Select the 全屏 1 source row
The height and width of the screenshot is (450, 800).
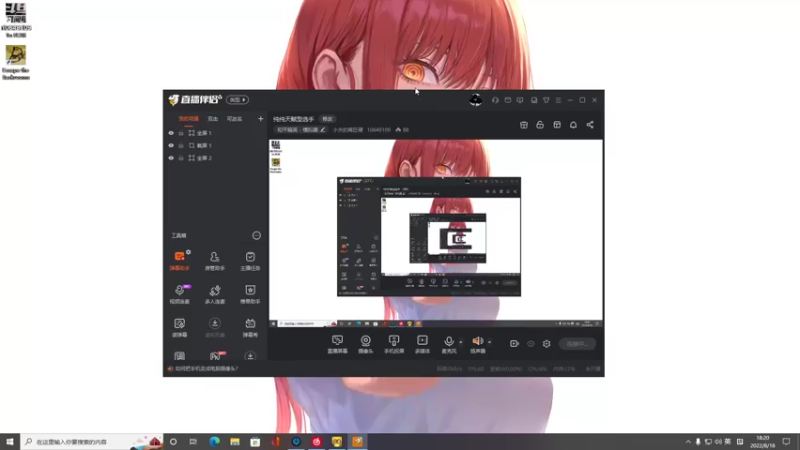pos(216,133)
